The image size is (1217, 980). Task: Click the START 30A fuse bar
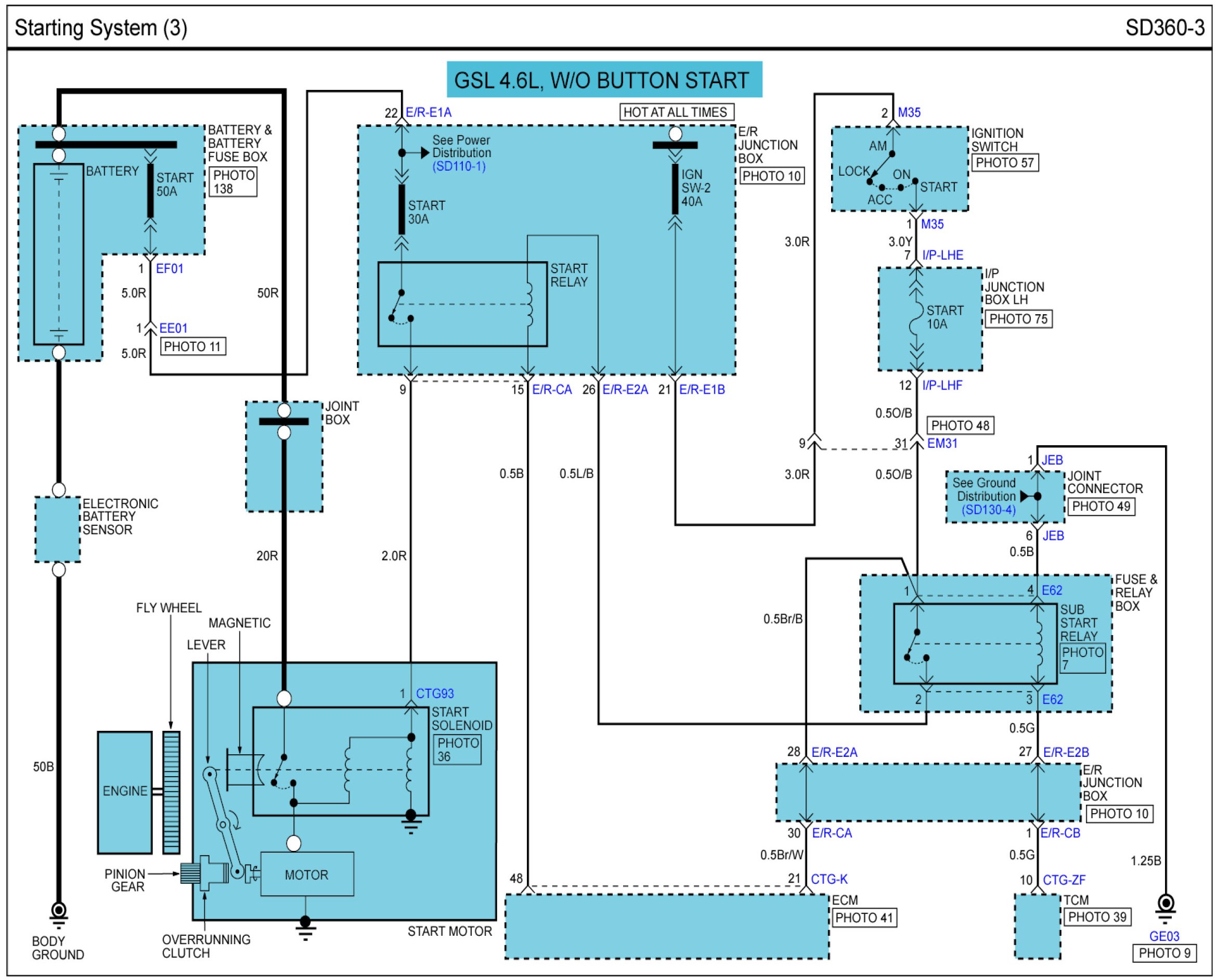click(402, 210)
